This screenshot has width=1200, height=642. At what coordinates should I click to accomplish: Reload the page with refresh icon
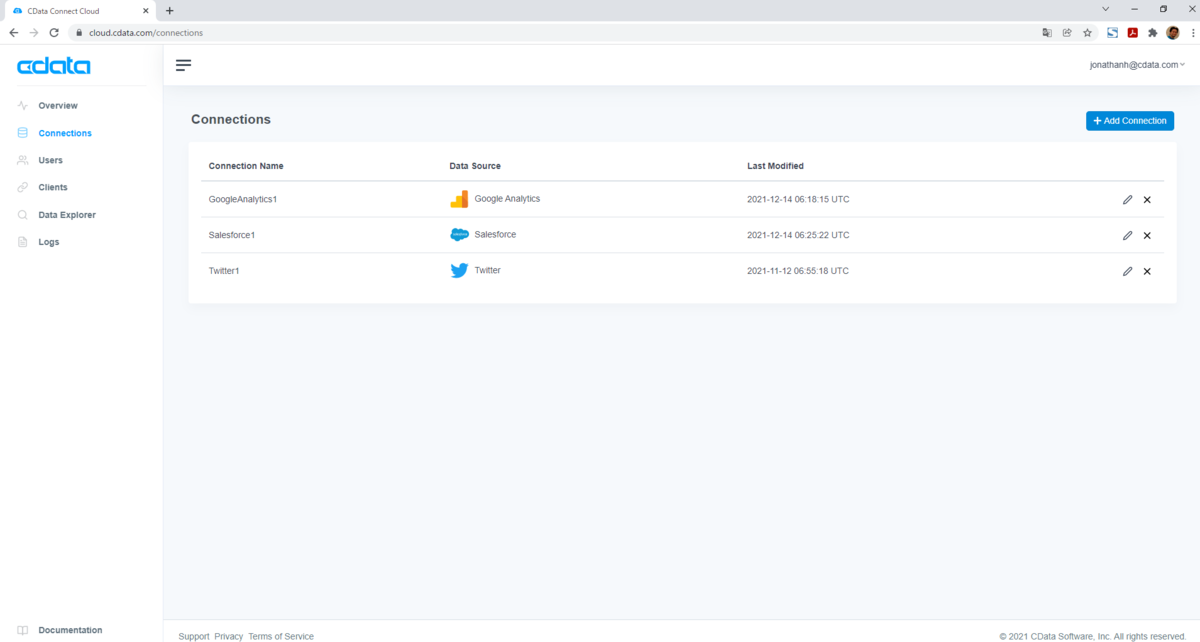coord(54,32)
